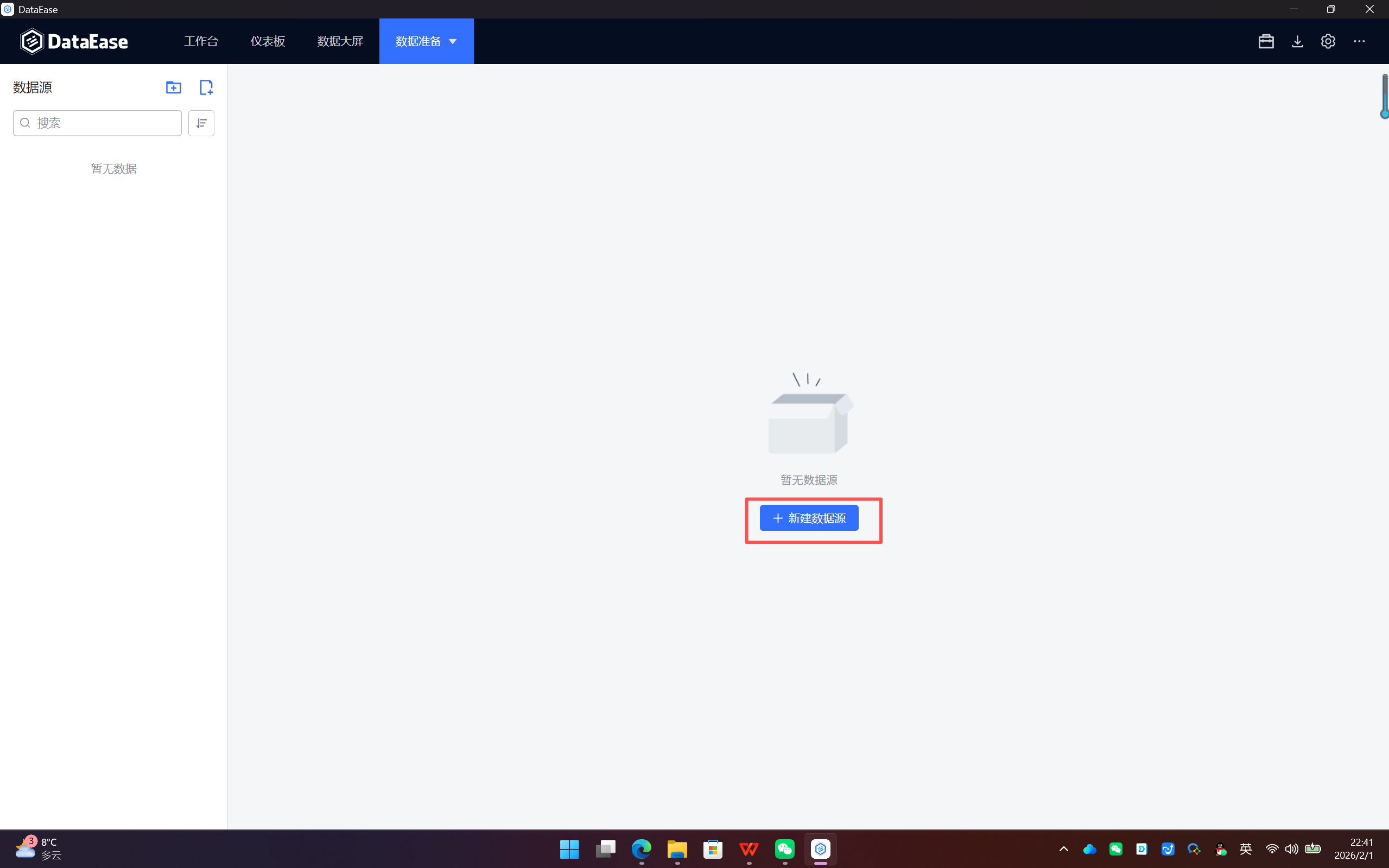Open WeChat from the taskbar
Viewport: 1389px width, 868px height.
pyautogui.click(x=785, y=848)
